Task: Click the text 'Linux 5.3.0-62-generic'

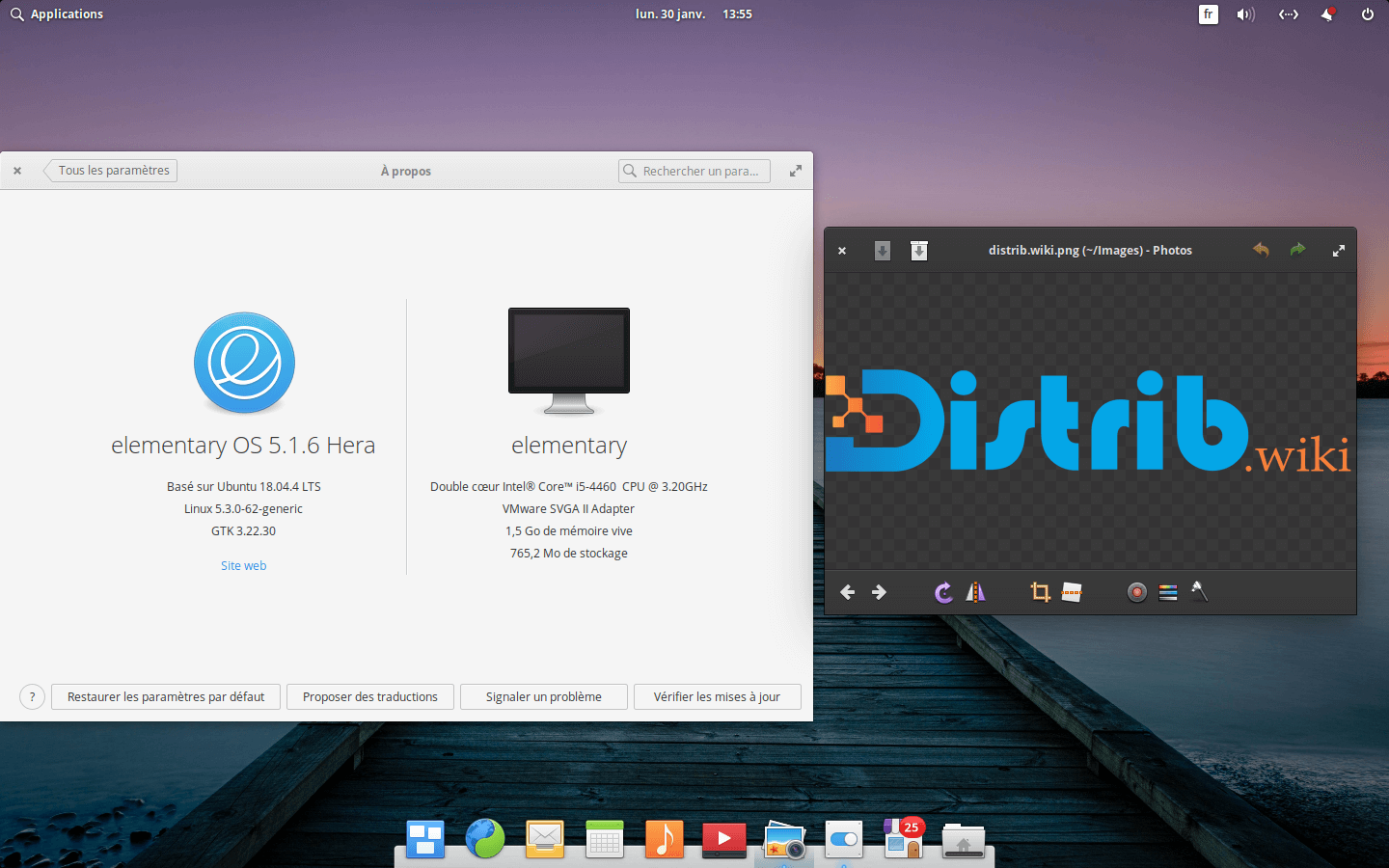Action: (x=244, y=509)
